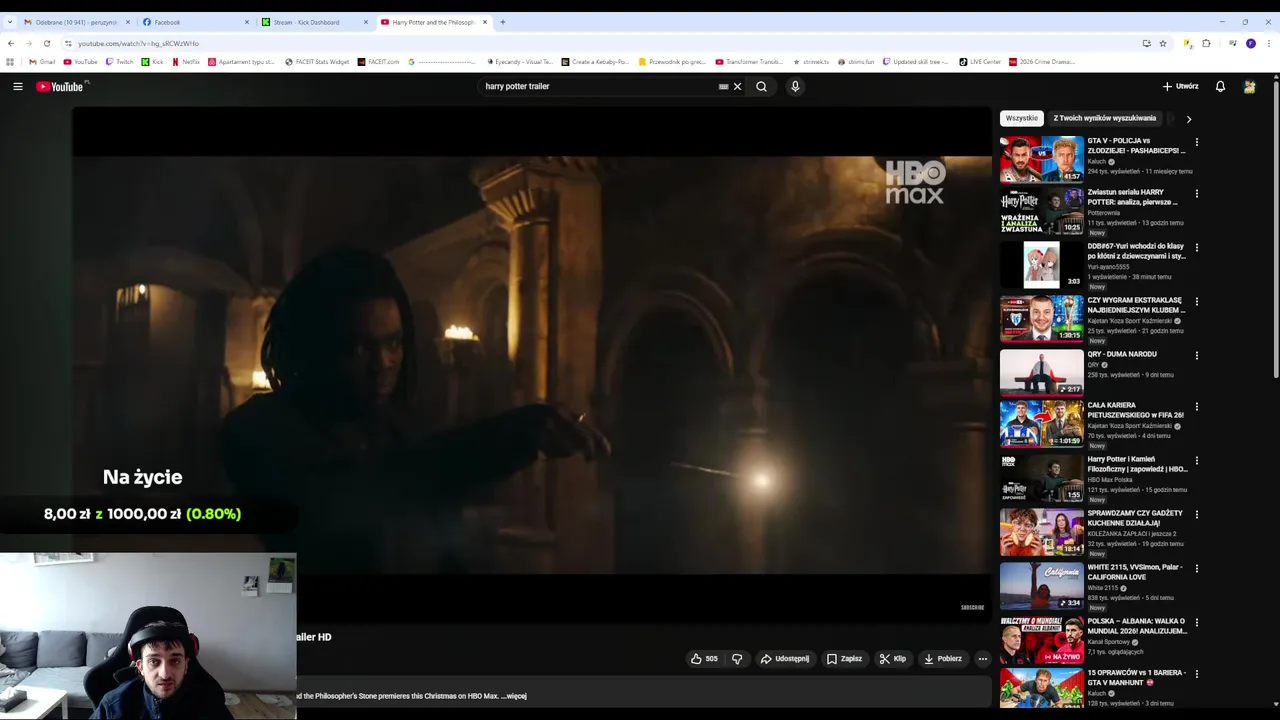
Task: Open the tab search dropdown arrow
Action: [9, 22]
